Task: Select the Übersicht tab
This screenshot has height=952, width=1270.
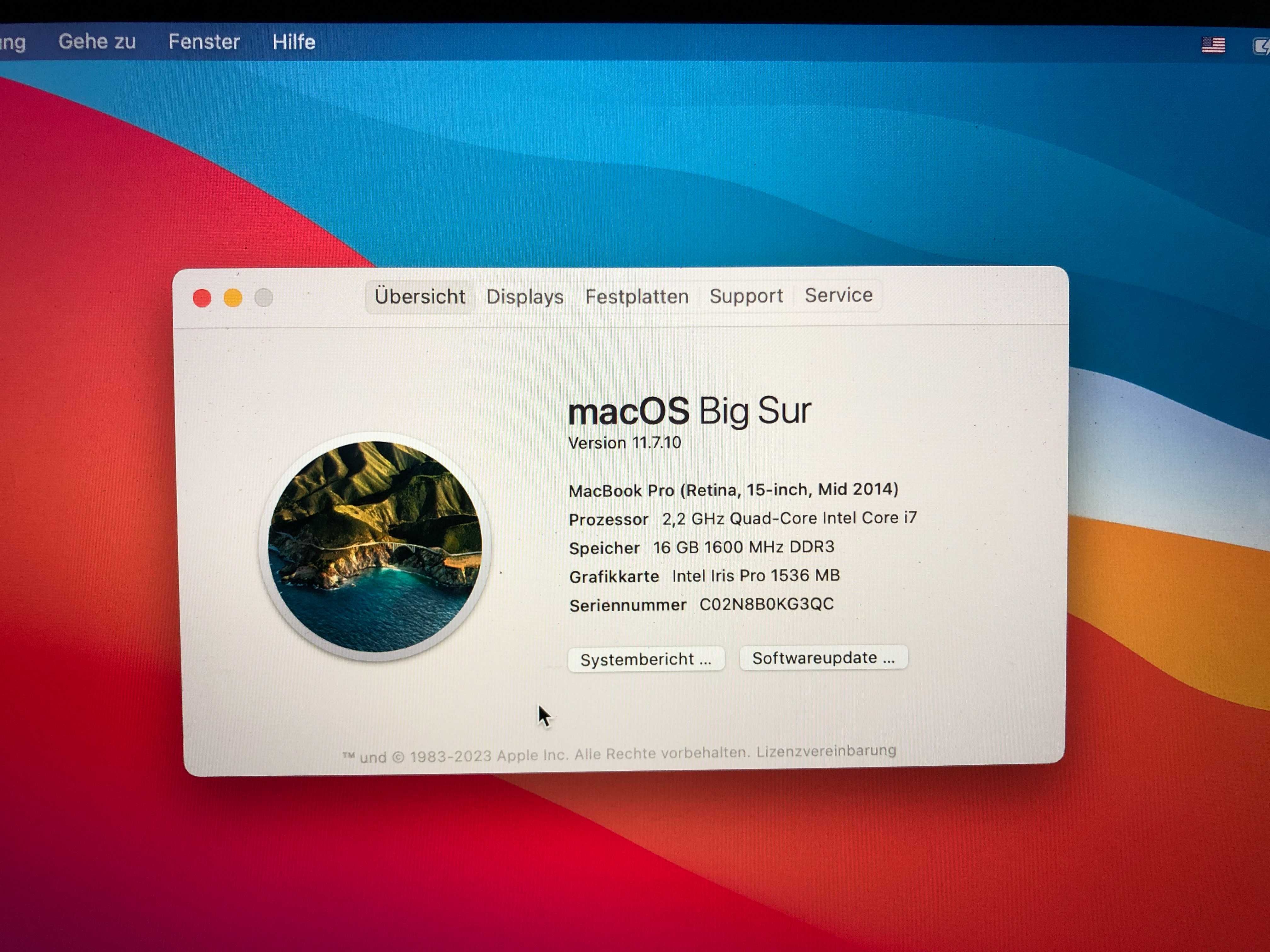Action: pyautogui.click(x=420, y=297)
